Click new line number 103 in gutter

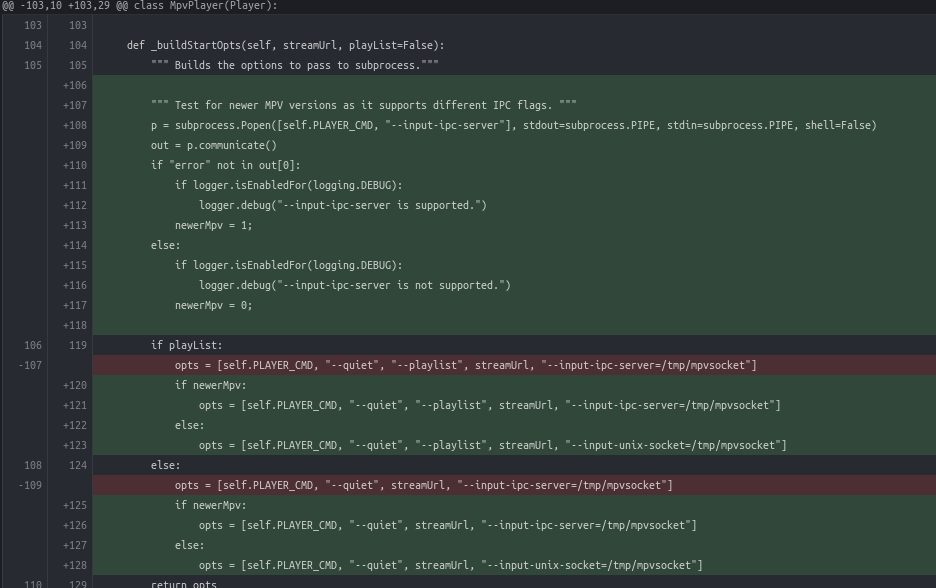tap(78, 26)
